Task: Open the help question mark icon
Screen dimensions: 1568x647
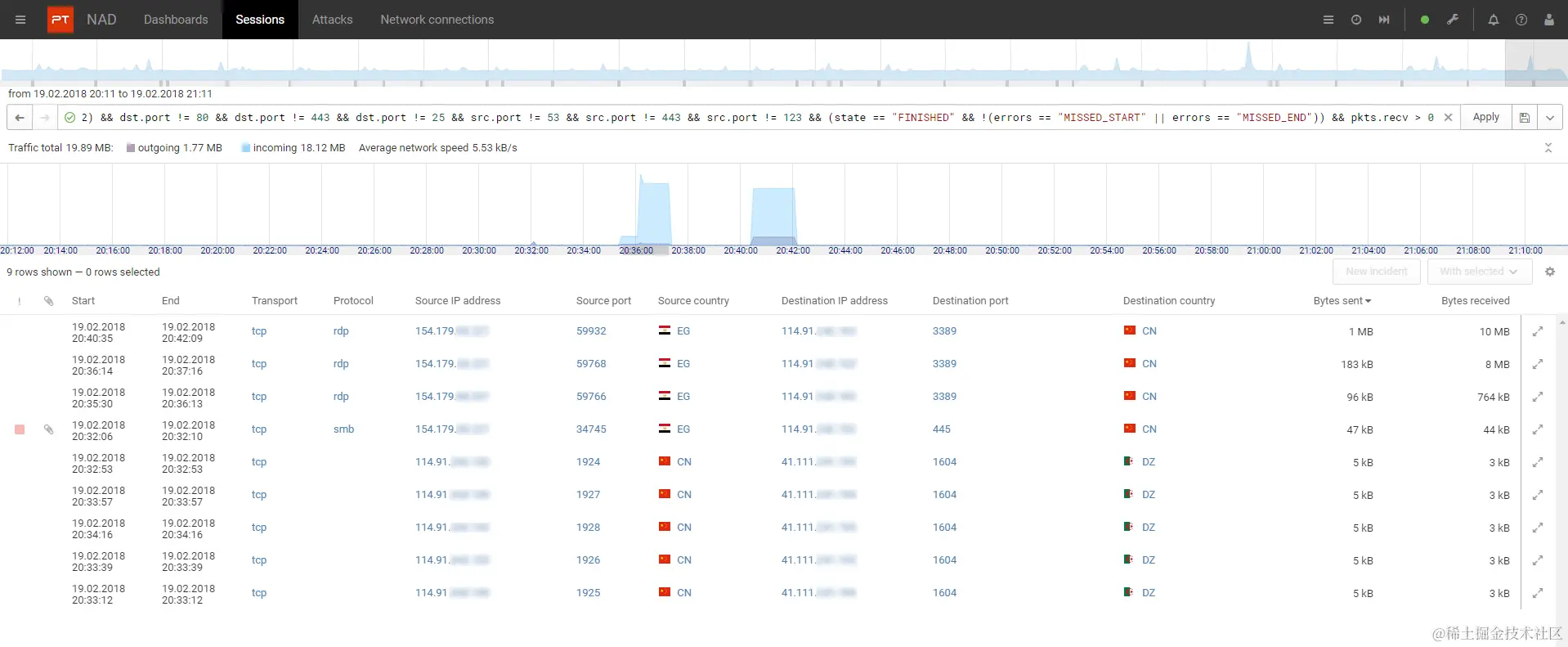Action: [1521, 20]
